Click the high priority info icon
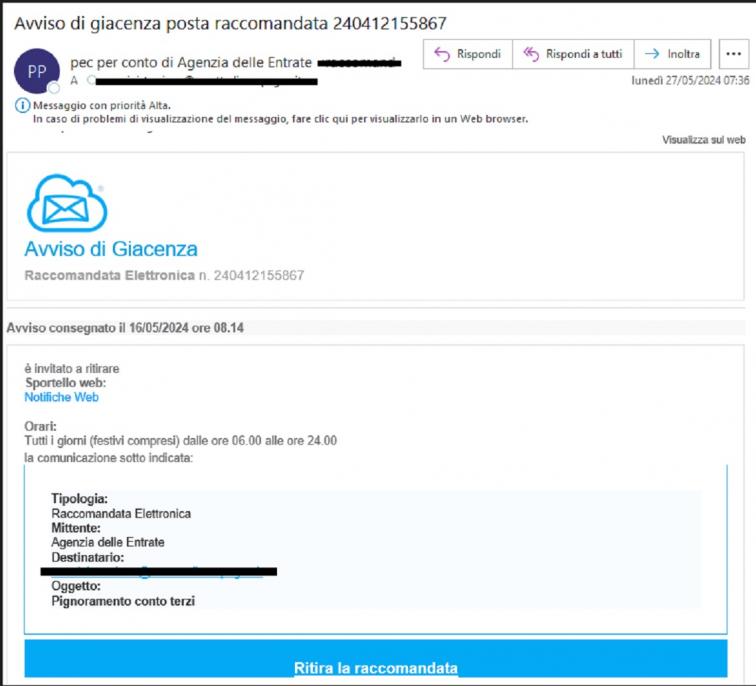This screenshot has height=686, width=756. (23, 105)
